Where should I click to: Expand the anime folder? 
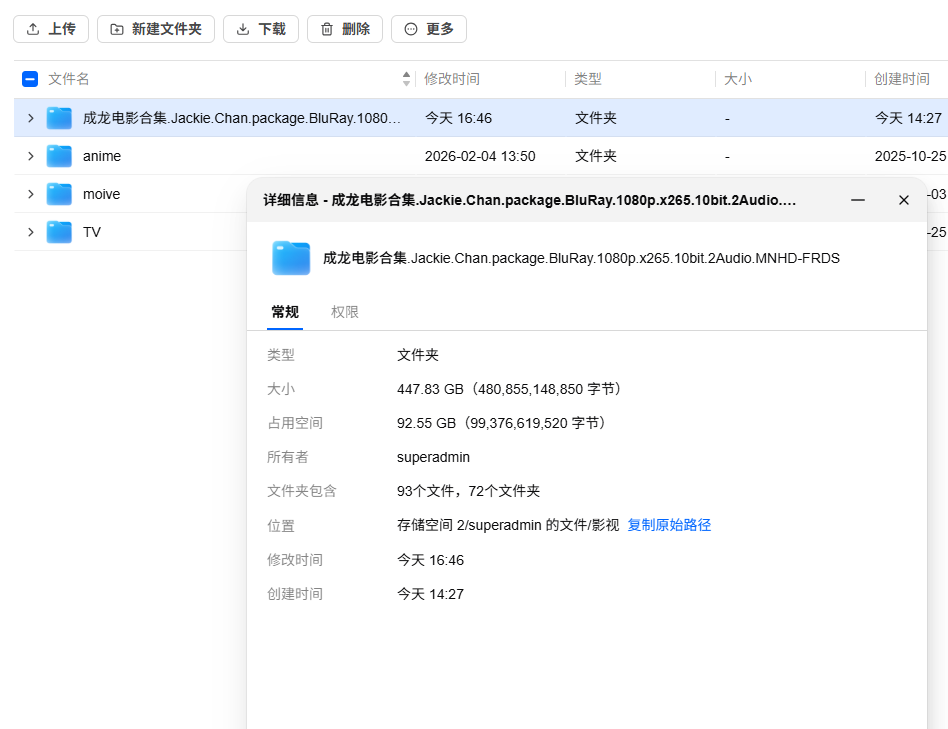point(31,156)
